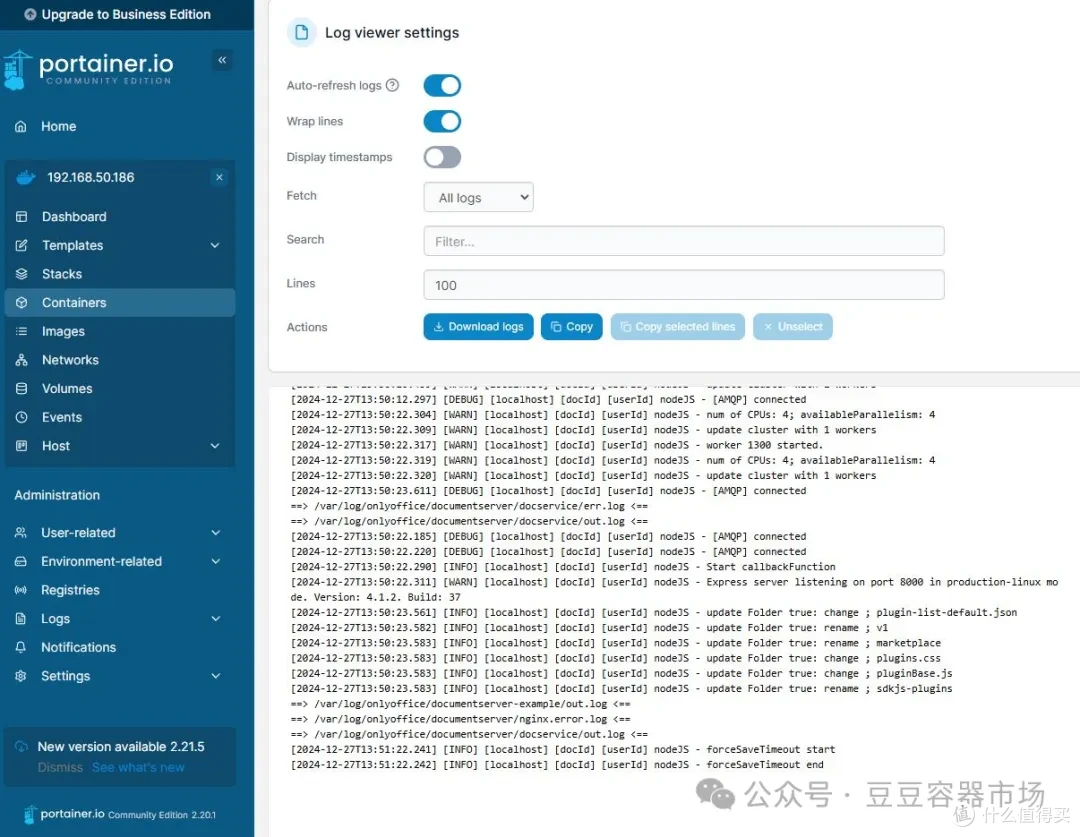
Task: Click the Host icon in sidebar
Action: click(21, 446)
